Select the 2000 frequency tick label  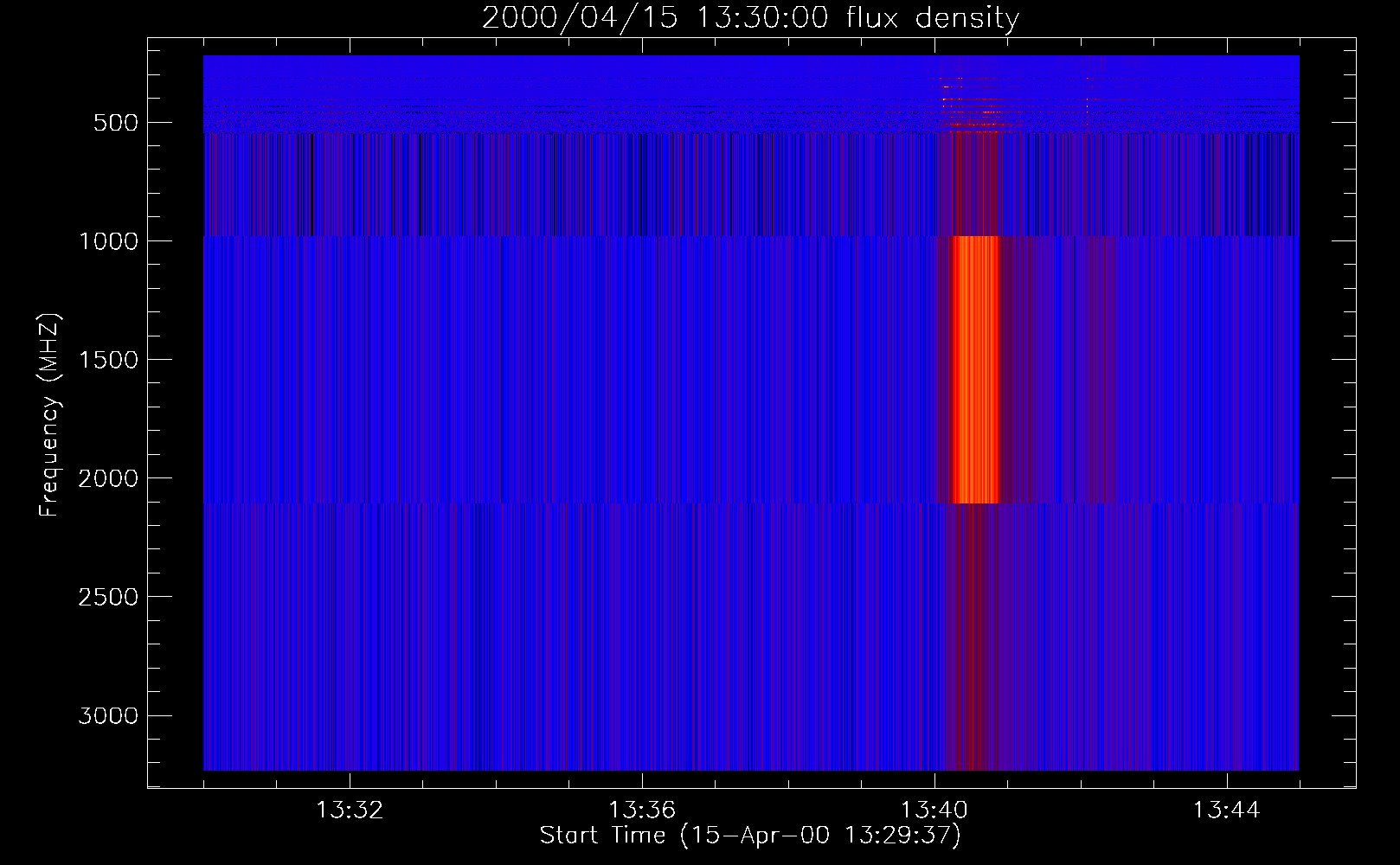pos(108,478)
